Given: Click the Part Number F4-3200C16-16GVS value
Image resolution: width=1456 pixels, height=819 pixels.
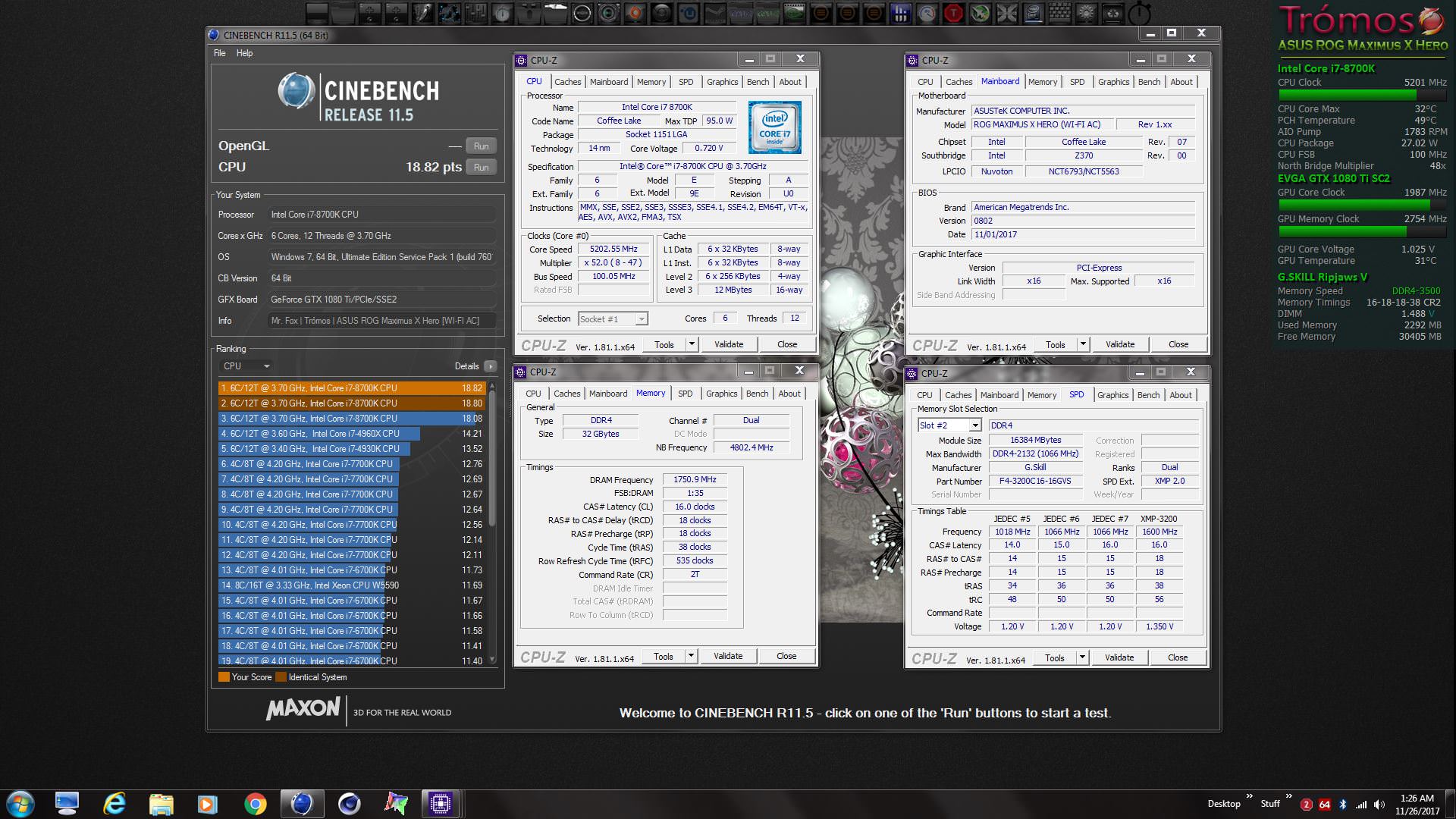Looking at the screenshot, I should pyautogui.click(x=1035, y=482).
